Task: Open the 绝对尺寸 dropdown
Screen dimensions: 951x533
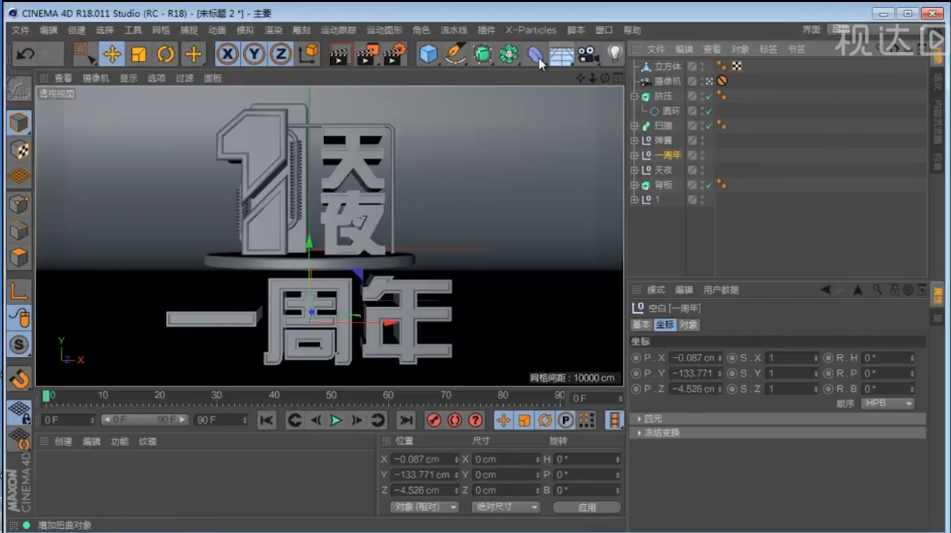Action: click(x=505, y=507)
